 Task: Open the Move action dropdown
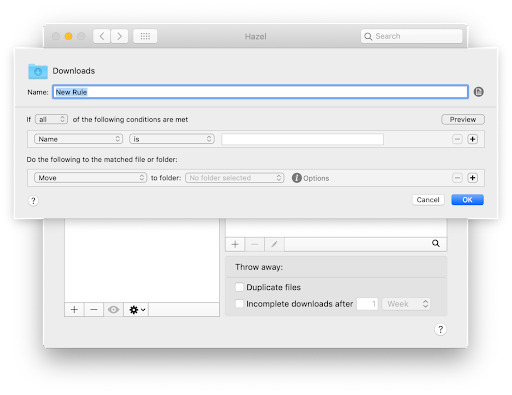click(90, 178)
